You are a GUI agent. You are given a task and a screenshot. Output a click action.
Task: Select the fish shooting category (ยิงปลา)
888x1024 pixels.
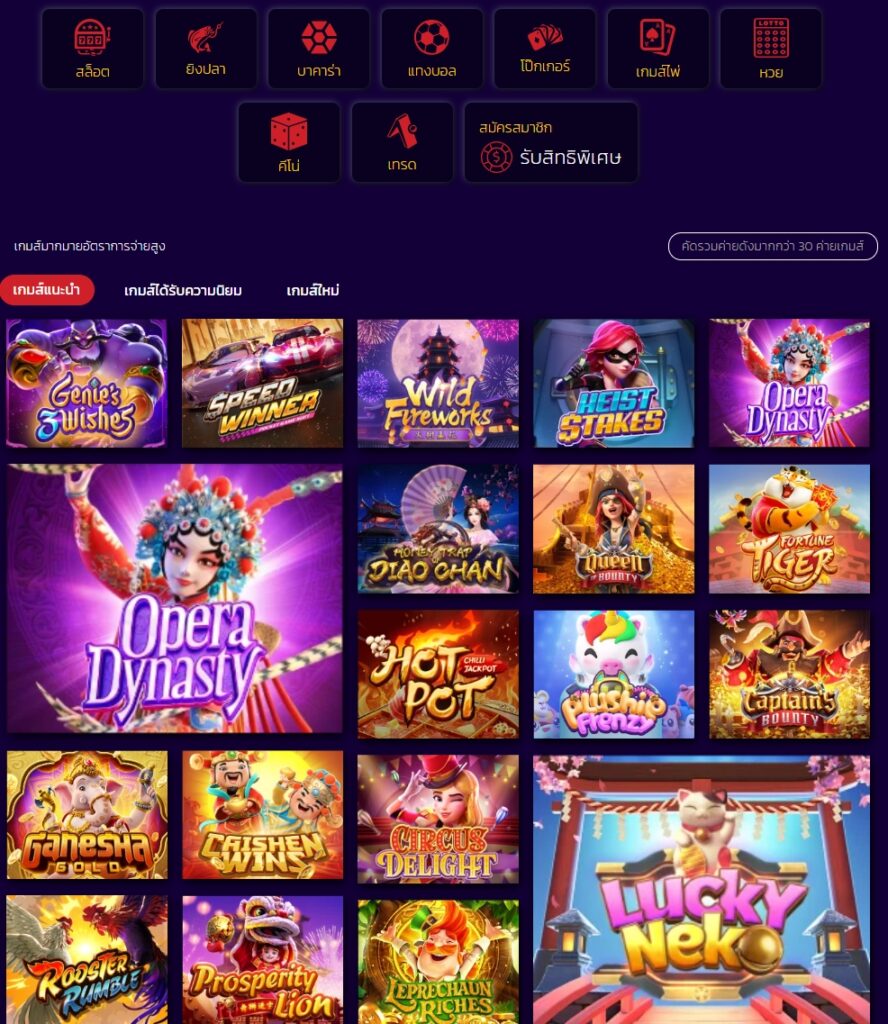(206, 48)
